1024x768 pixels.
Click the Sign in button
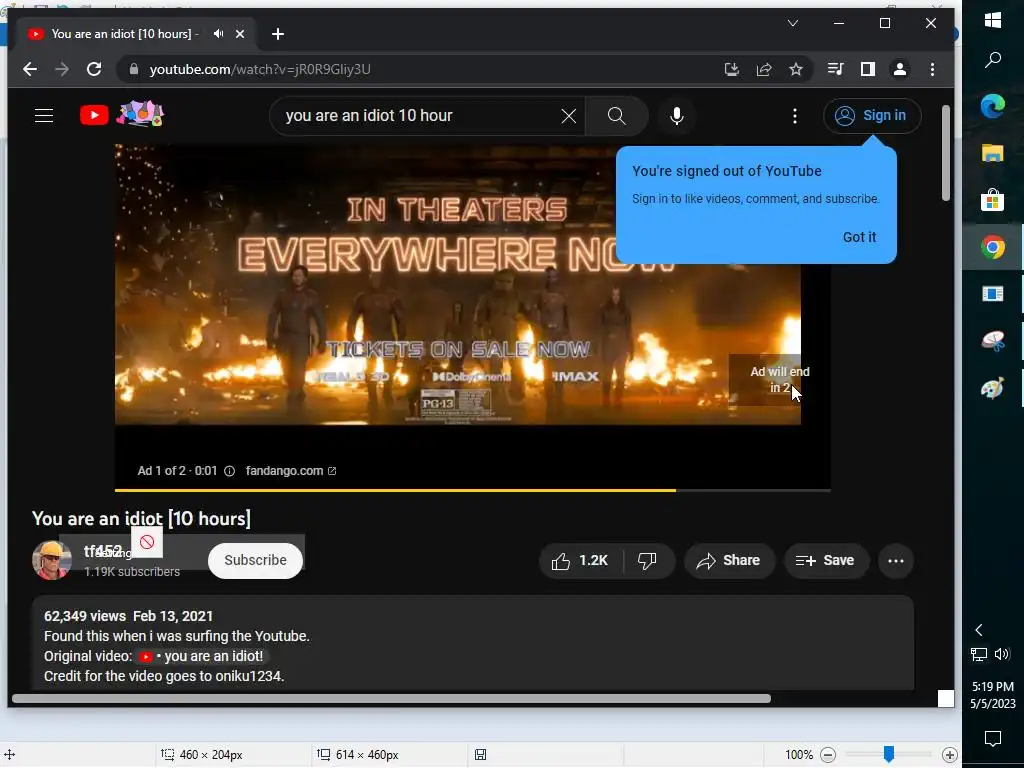872,116
